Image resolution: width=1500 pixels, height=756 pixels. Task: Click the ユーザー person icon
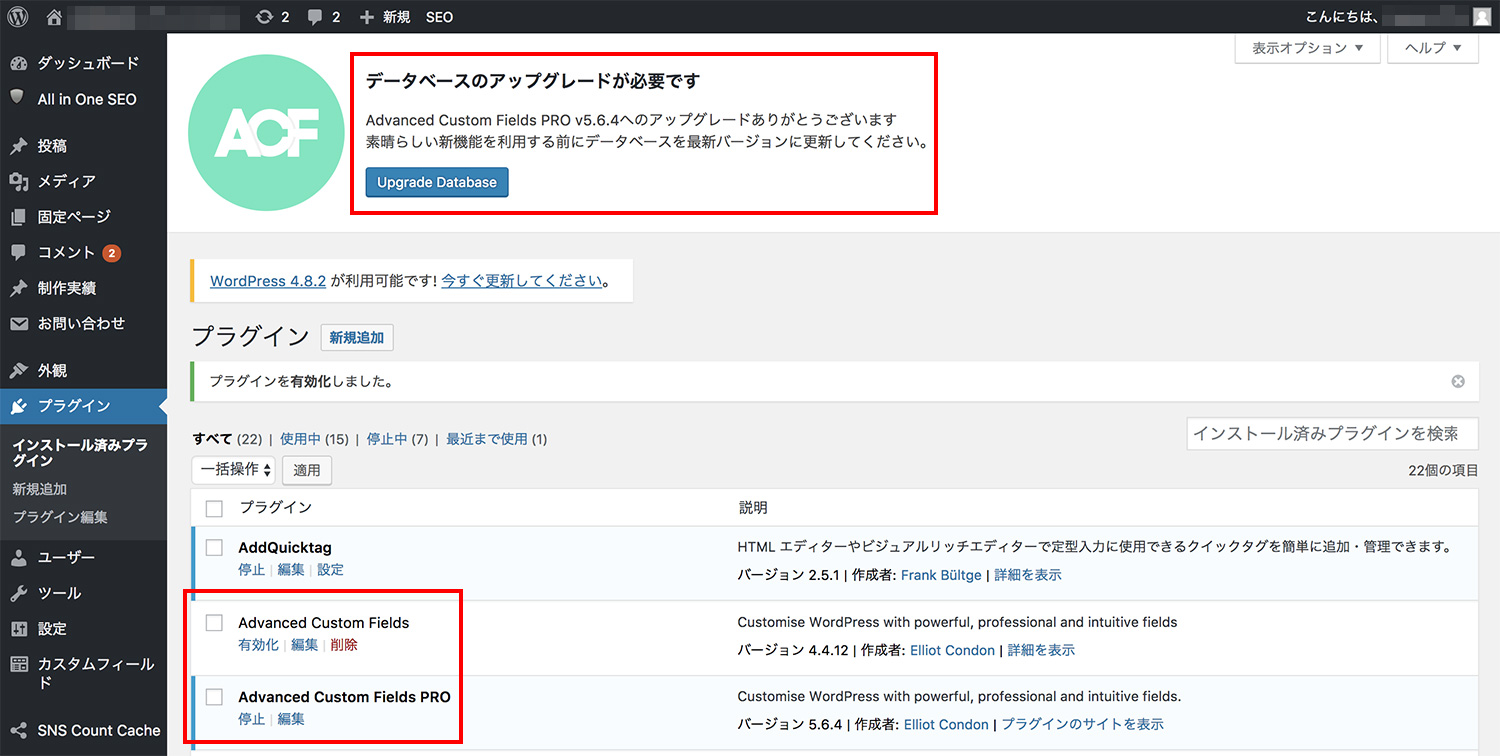pos(18,557)
